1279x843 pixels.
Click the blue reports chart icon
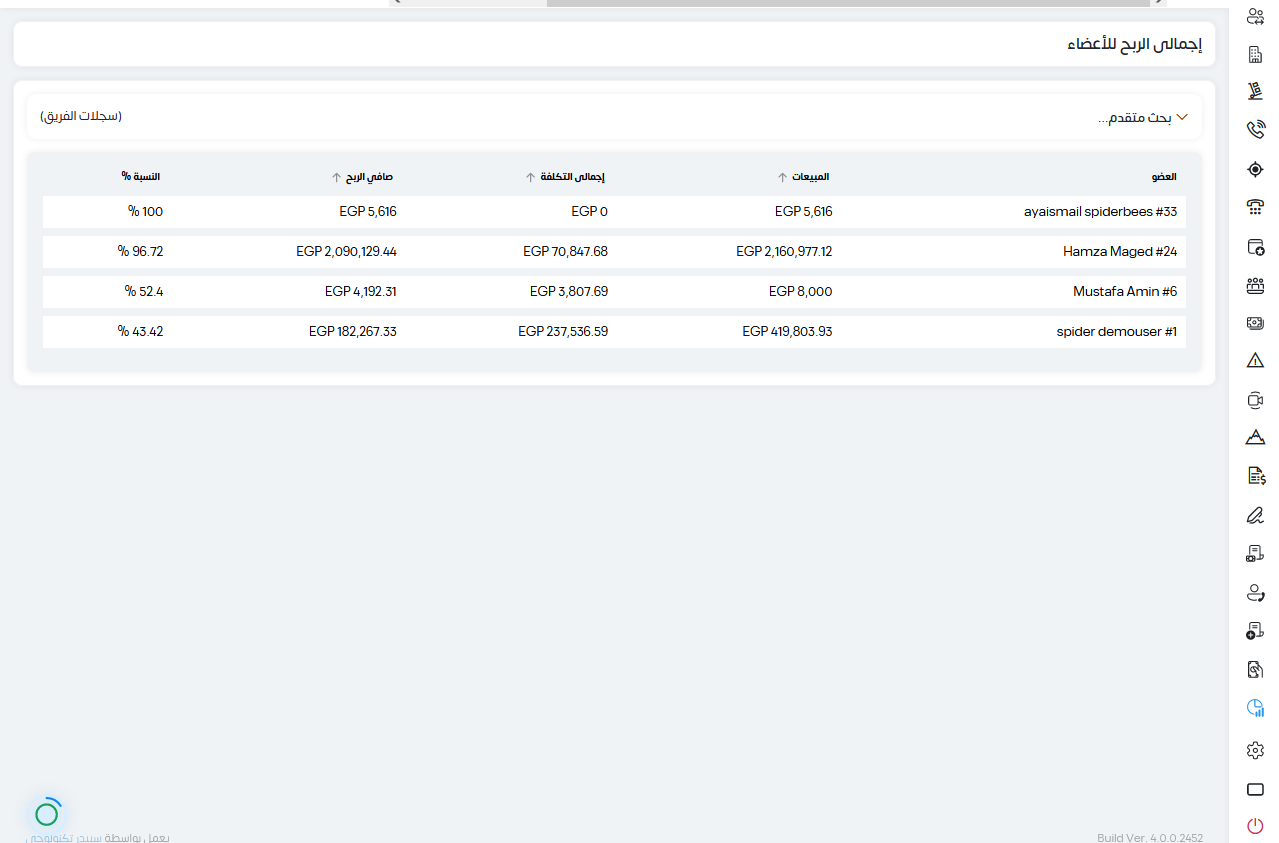click(1255, 708)
